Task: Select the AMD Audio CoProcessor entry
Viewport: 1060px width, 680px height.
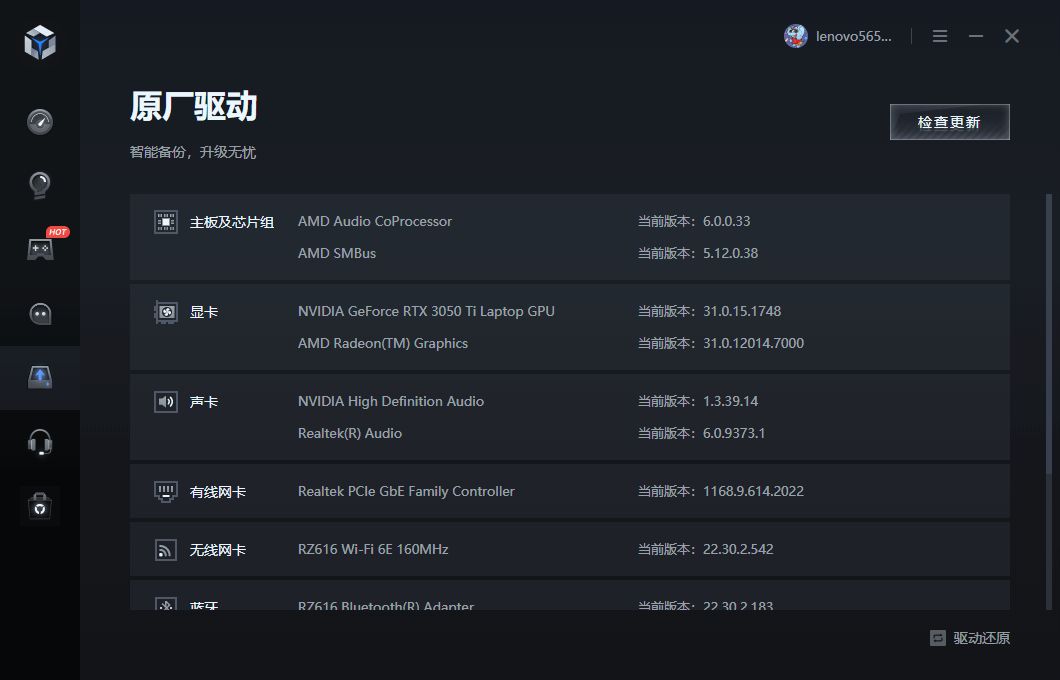Action: 375,221
